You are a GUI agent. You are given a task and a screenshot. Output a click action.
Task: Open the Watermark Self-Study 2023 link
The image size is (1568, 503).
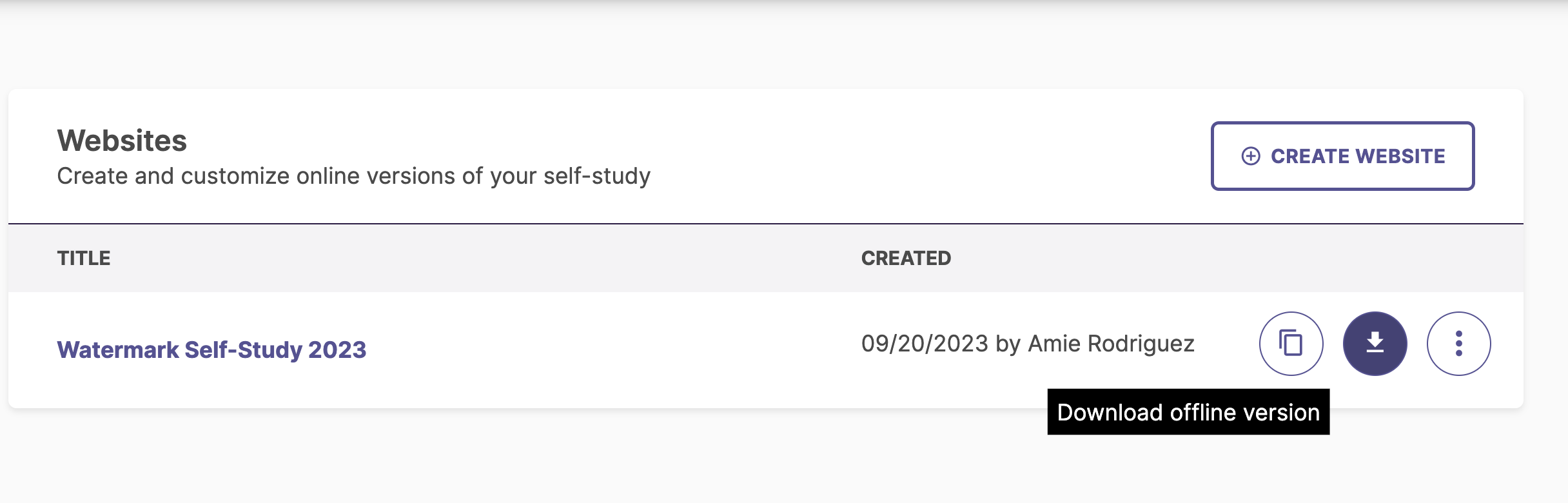(211, 350)
